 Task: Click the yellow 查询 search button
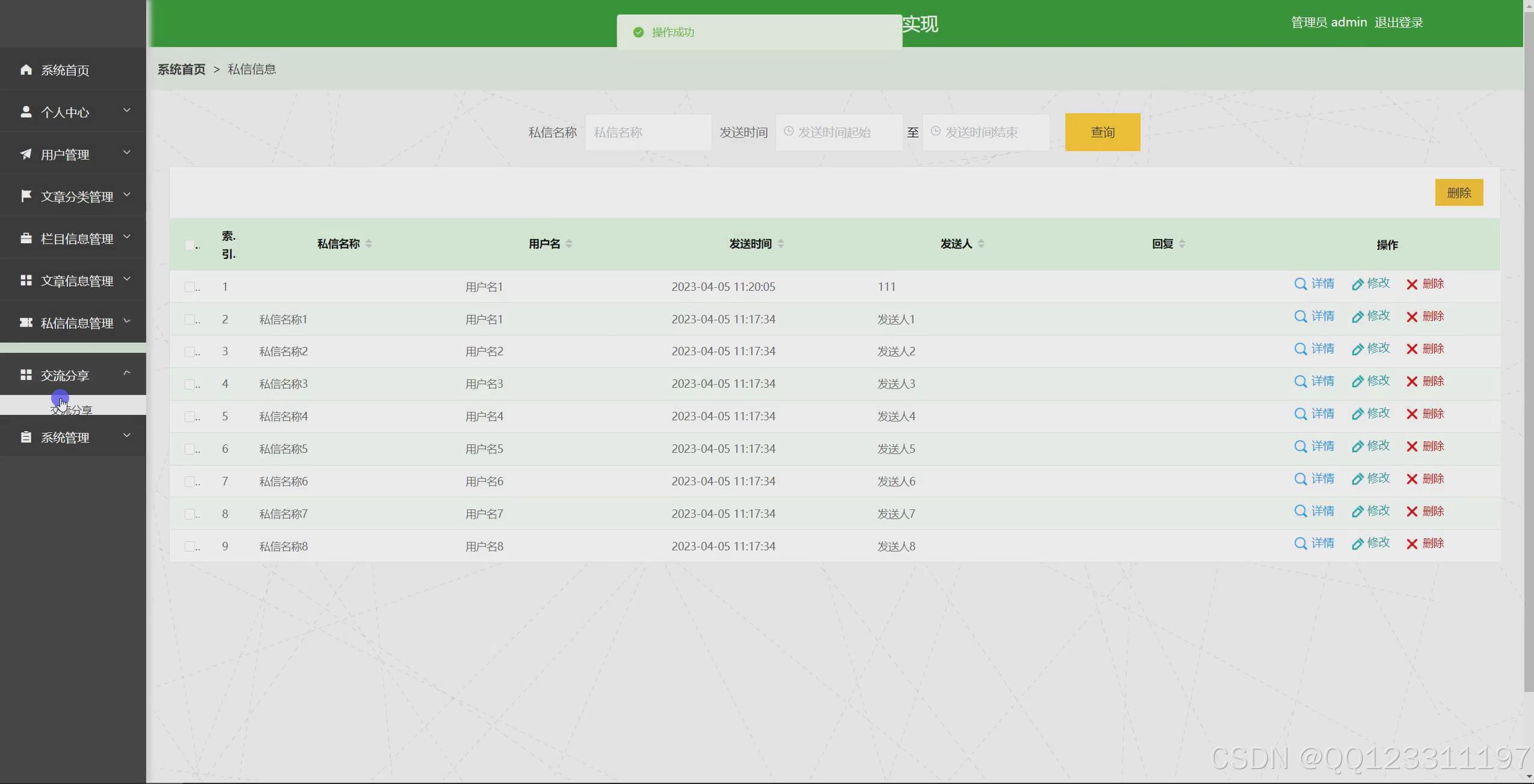pos(1102,132)
